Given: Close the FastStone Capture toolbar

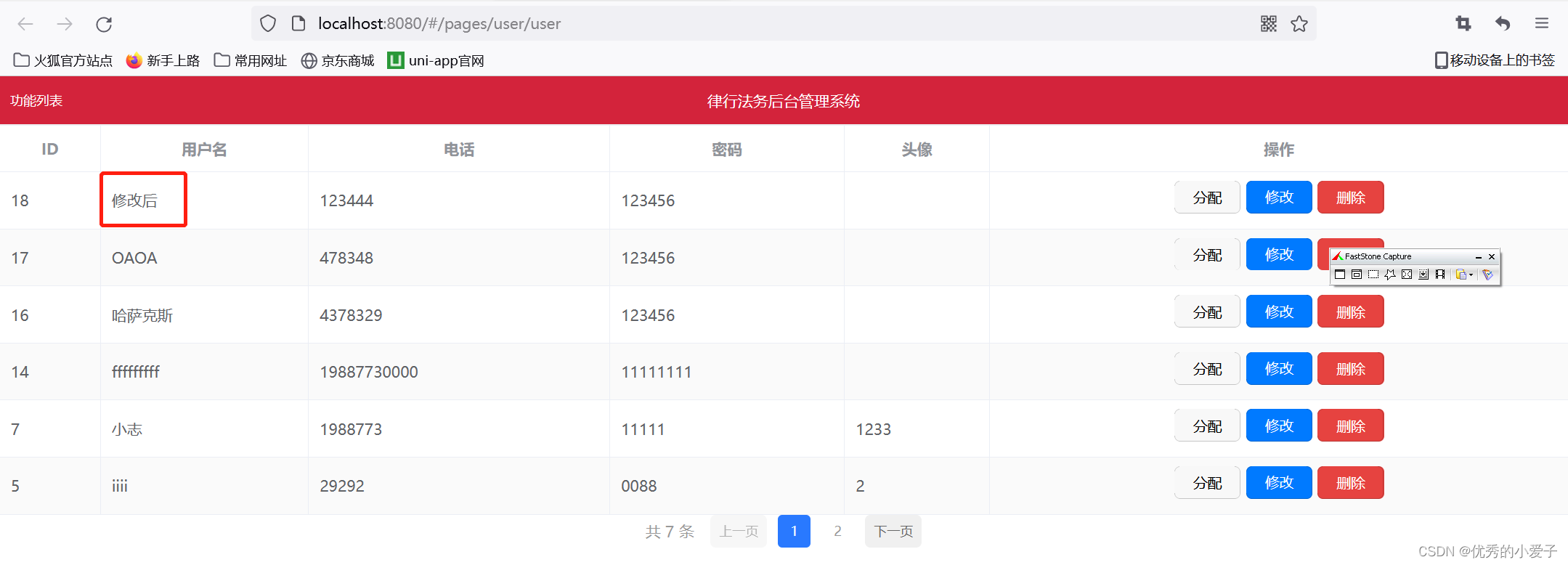Looking at the screenshot, I should 1492,256.
